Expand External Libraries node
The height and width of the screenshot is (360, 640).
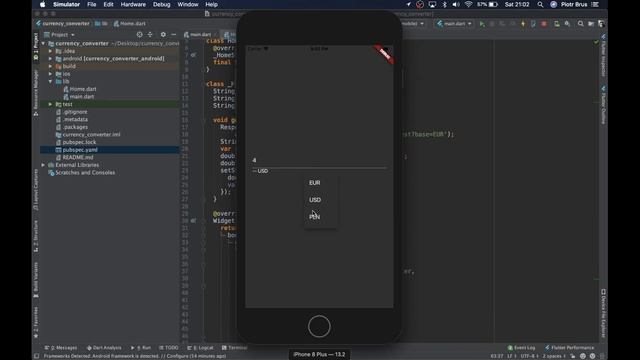click(43, 165)
